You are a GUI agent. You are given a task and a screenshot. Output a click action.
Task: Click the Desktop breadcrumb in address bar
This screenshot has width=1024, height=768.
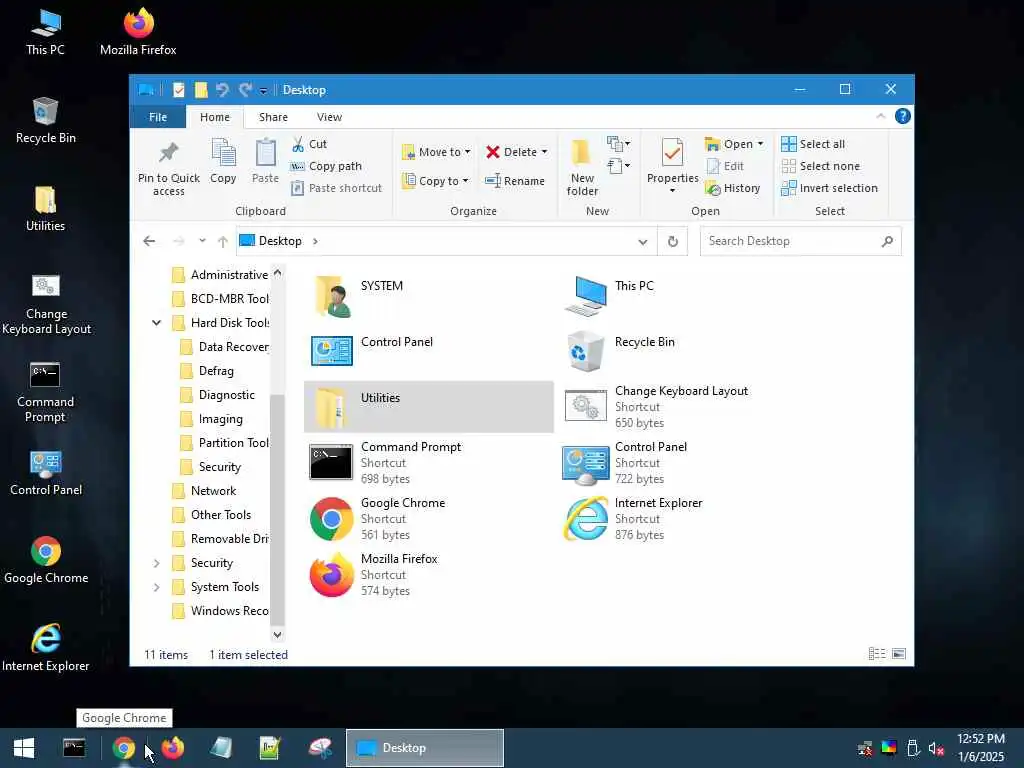(280, 241)
